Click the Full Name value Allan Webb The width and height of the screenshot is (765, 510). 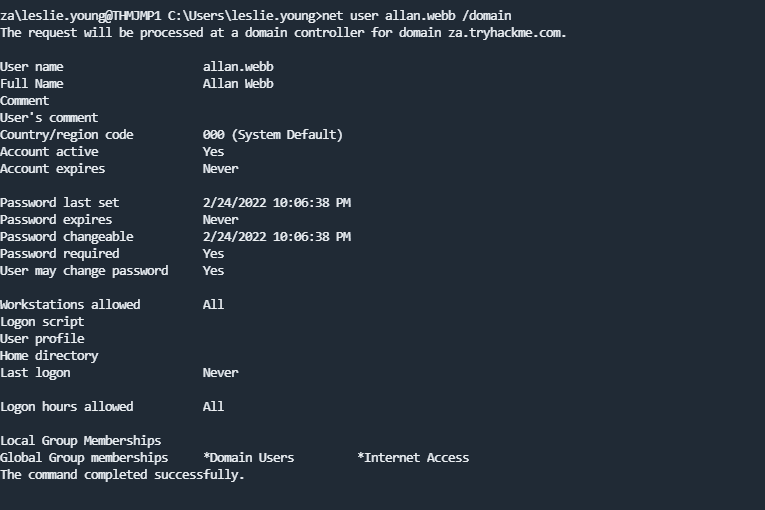[x=238, y=84]
